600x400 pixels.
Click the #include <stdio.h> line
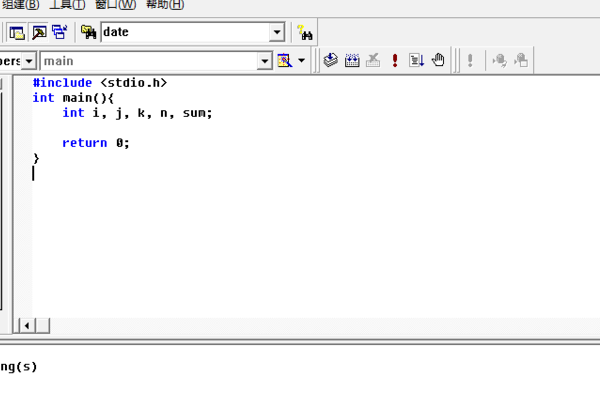click(x=100, y=83)
